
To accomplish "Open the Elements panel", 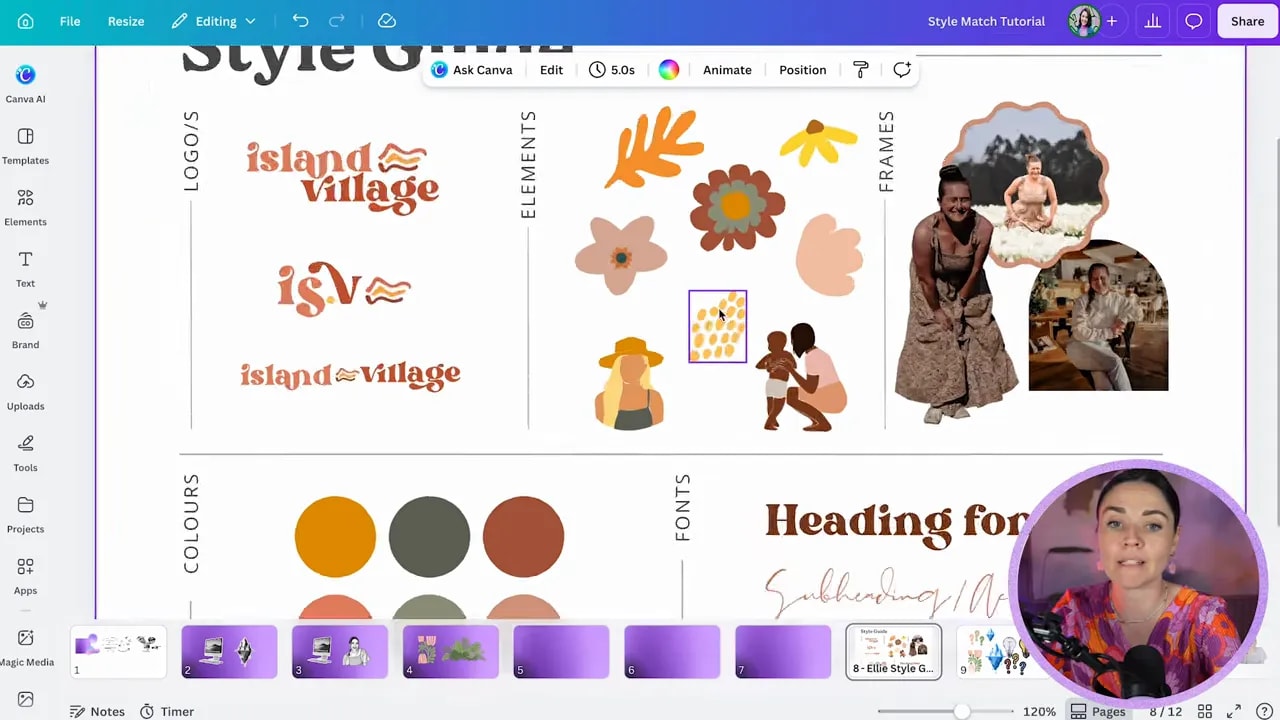I will [x=25, y=208].
